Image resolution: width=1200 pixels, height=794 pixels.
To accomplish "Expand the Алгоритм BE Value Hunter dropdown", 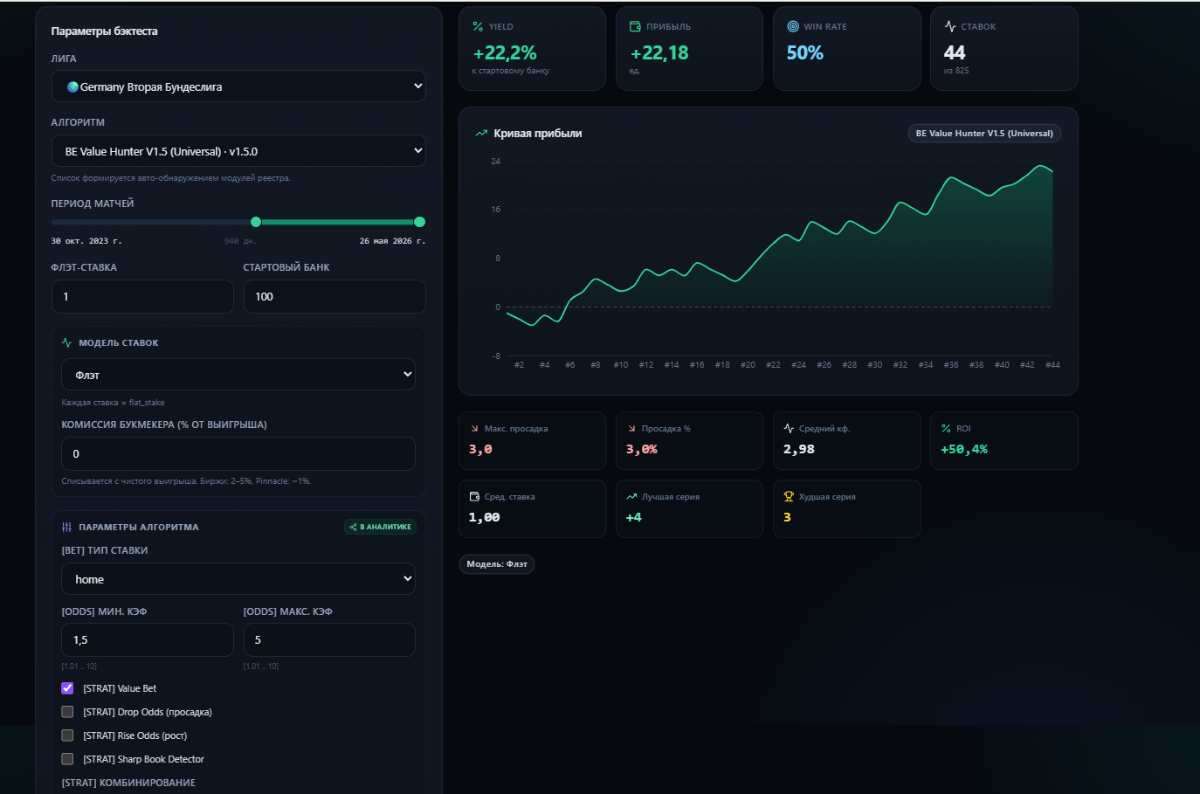I will coord(238,151).
